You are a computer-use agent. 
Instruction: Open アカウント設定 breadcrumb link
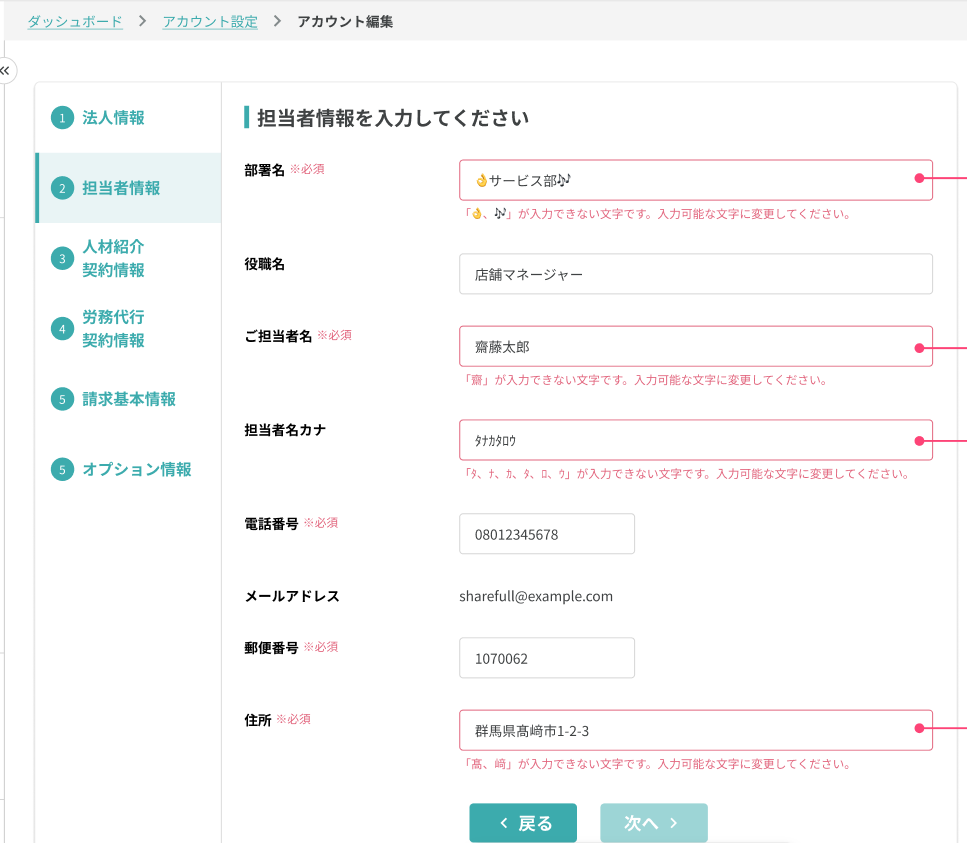pos(210,21)
